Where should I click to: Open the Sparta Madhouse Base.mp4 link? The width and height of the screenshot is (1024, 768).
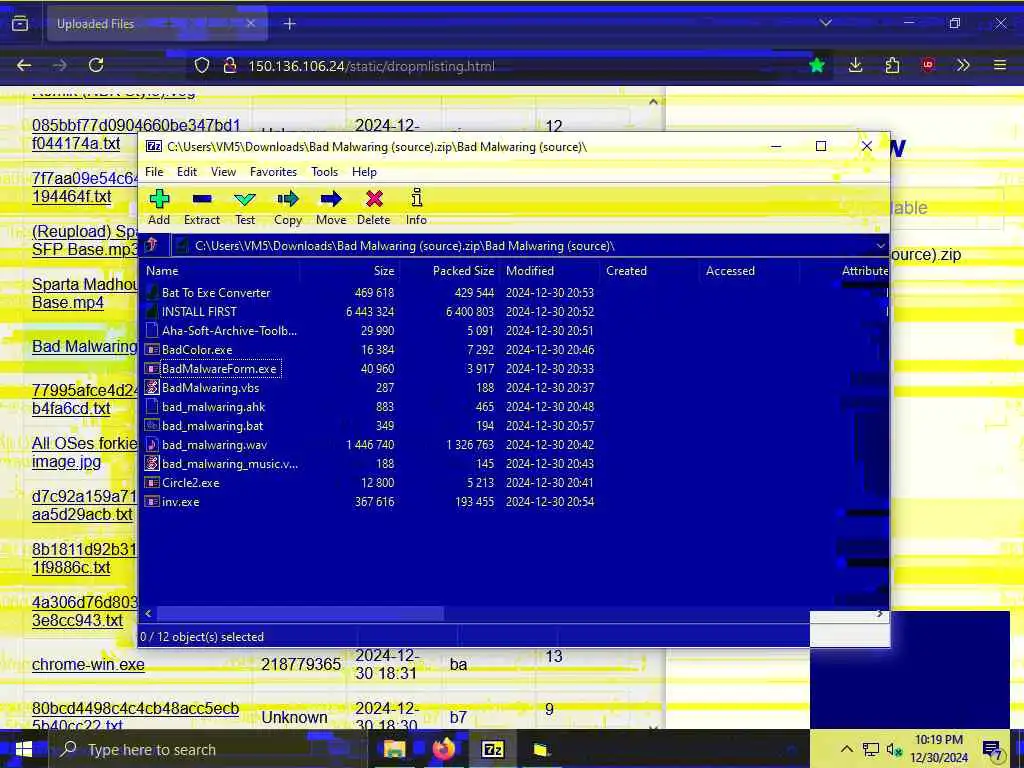pyautogui.click(x=85, y=293)
